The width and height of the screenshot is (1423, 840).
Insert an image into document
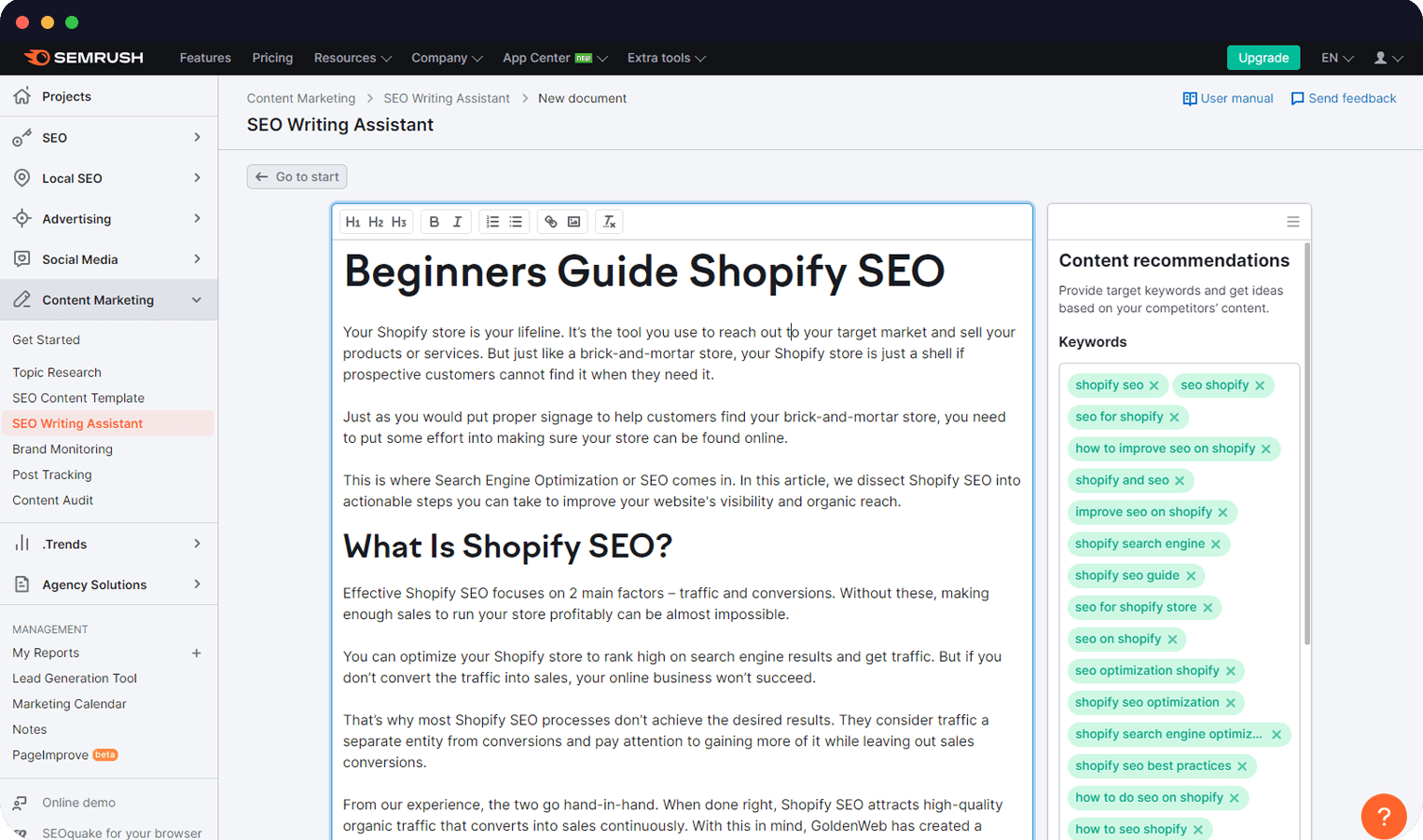pos(574,222)
